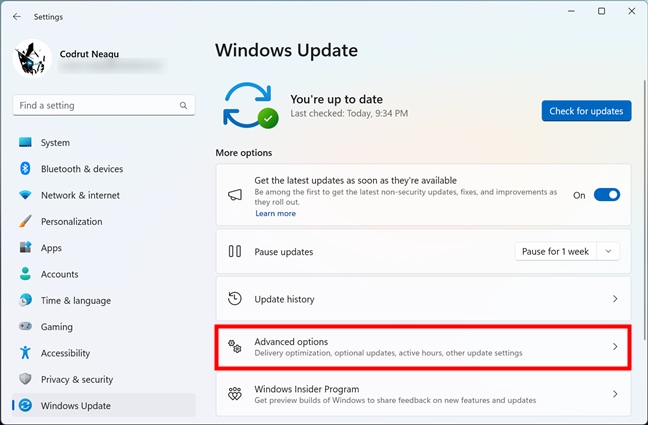Close the Settings window
The image size is (648, 425).
click(x=631, y=11)
